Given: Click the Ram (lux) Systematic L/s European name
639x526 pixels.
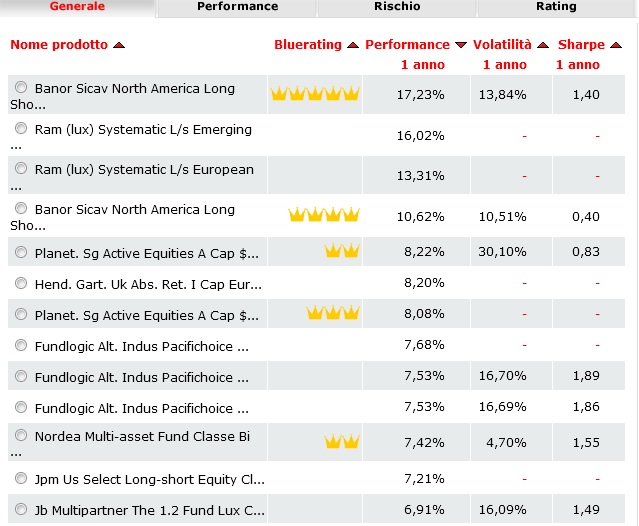Looking at the screenshot, I should 144,169.
